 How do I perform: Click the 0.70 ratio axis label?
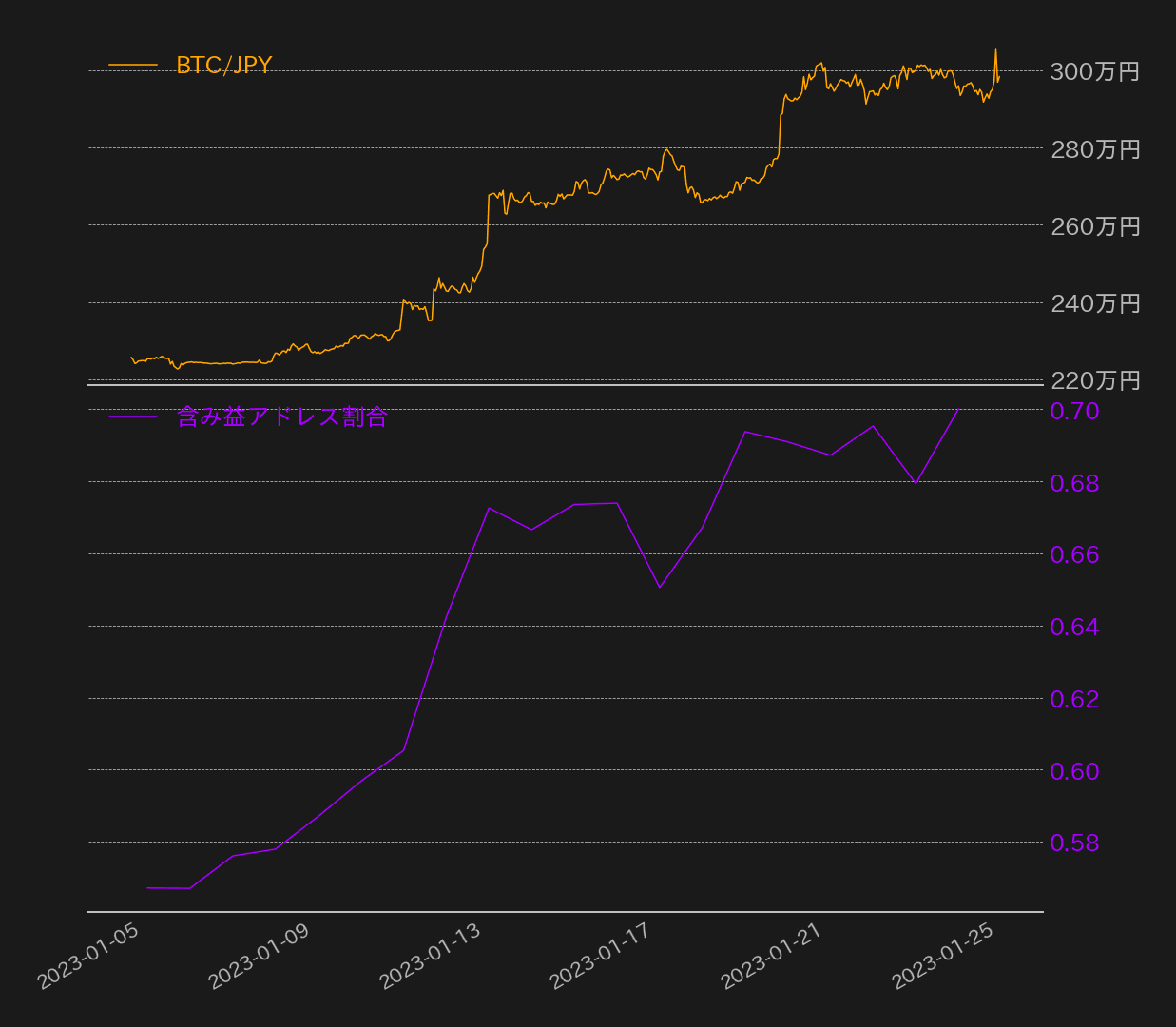[1074, 411]
